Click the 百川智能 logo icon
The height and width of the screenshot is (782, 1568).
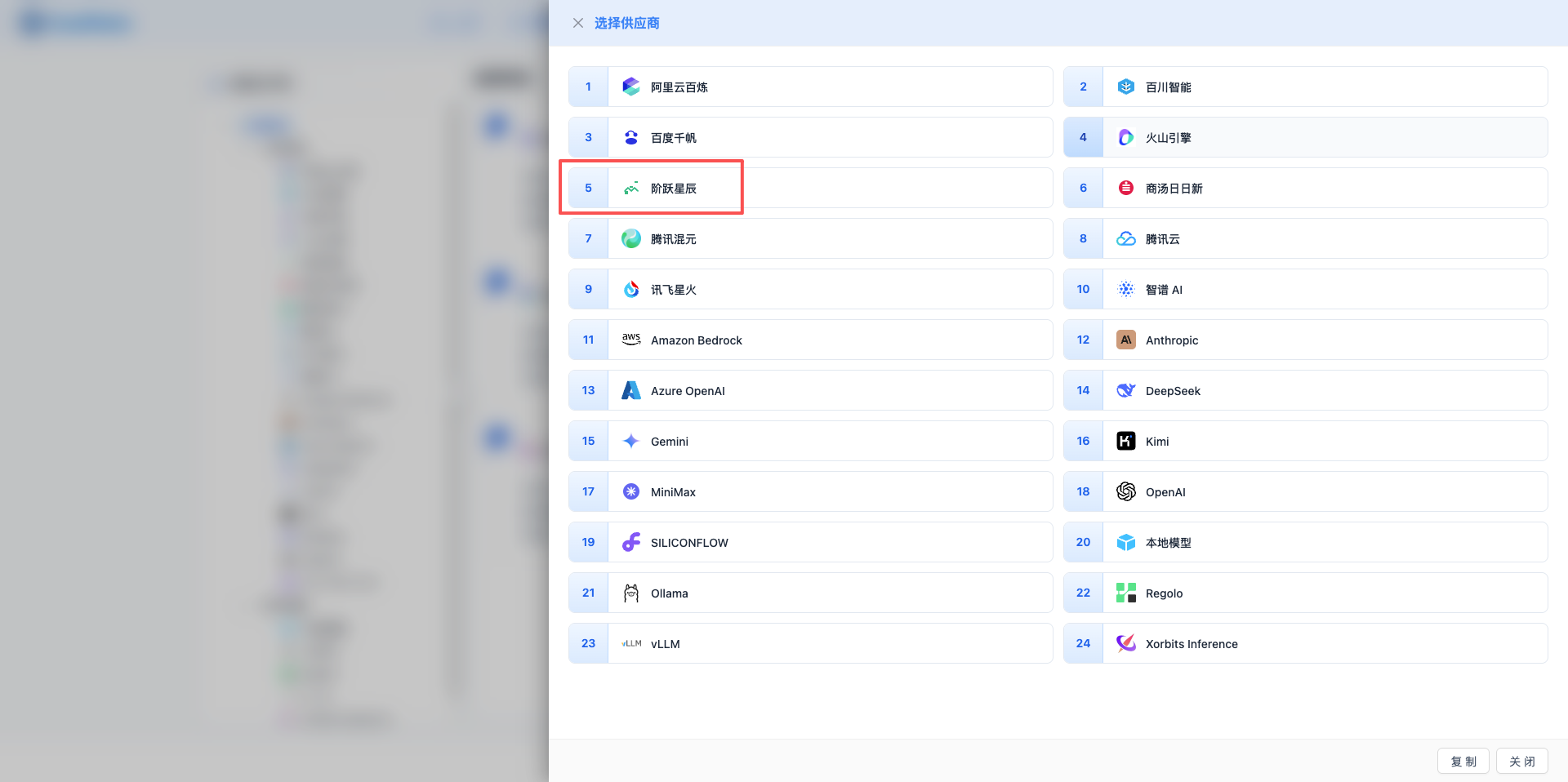pyautogui.click(x=1125, y=87)
